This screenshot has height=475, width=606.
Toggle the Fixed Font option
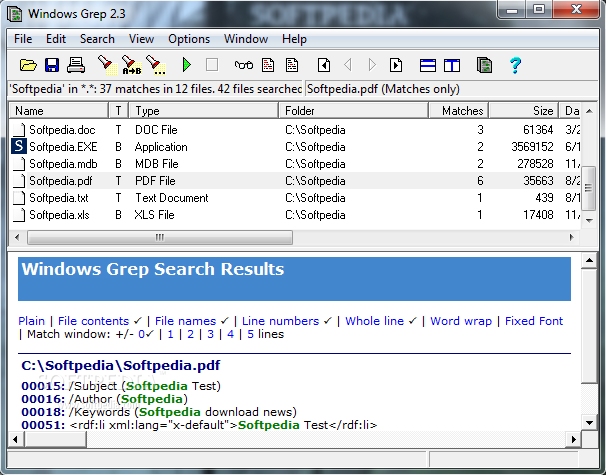coord(534,321)
